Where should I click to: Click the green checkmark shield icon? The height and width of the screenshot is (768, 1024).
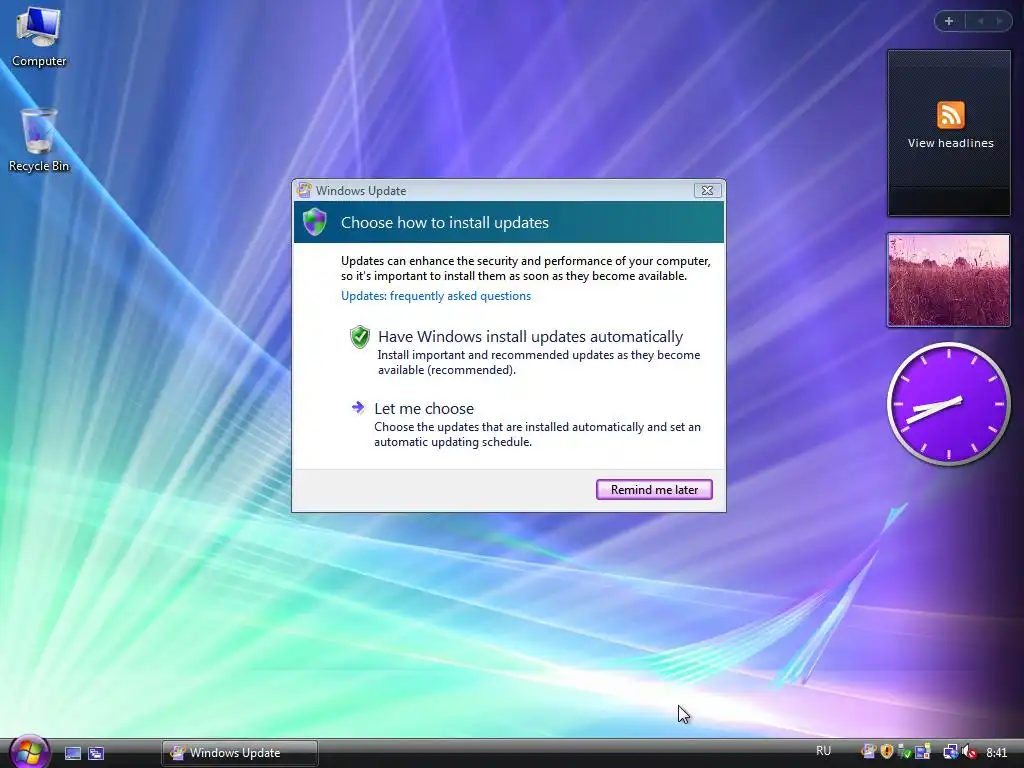click(360, 337)
